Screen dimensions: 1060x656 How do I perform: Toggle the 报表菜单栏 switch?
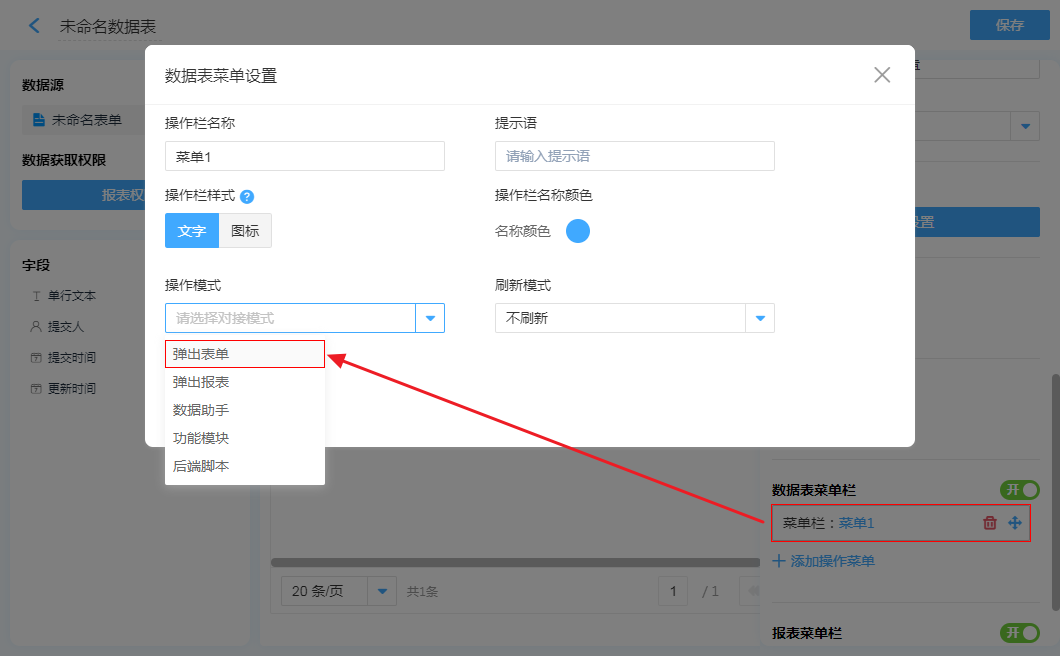(1019, 633)
